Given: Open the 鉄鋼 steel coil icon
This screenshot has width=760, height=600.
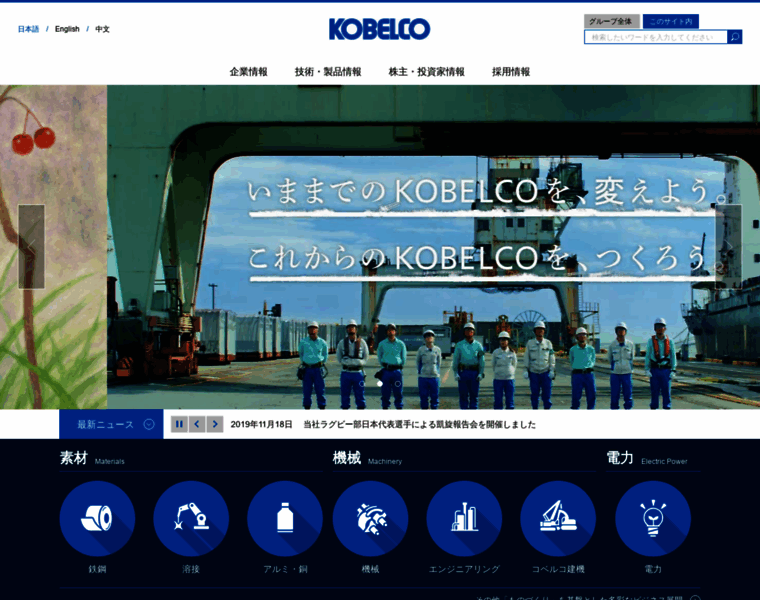Looking at the screenshot, I should [97, 518].
